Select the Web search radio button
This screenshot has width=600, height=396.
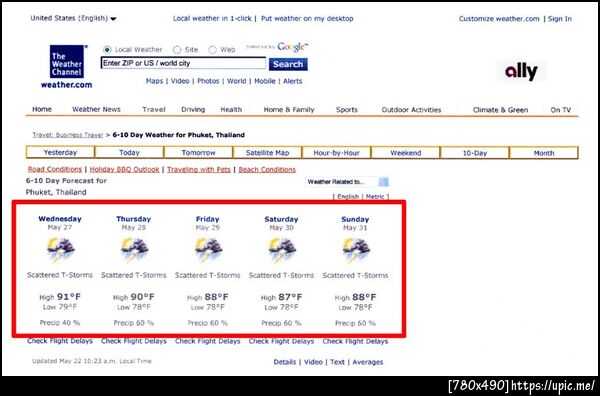(212, 50)
